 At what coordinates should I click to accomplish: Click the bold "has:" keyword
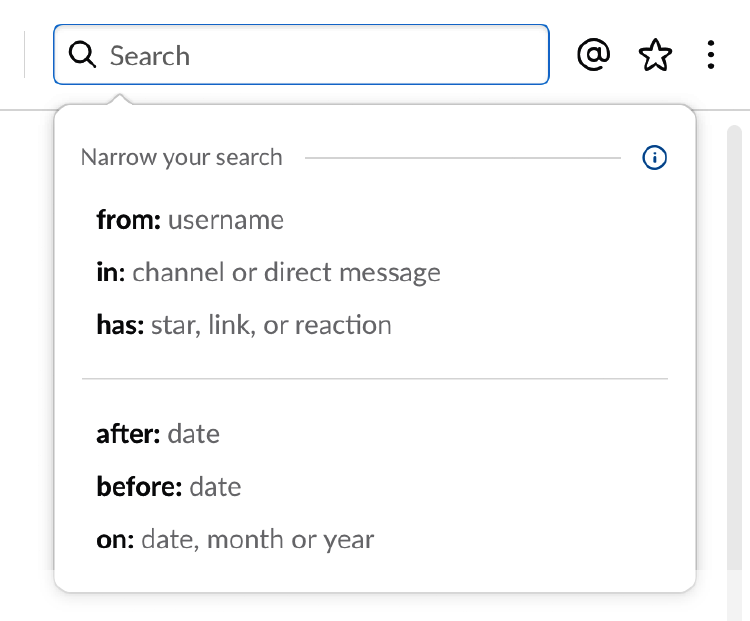120,325
